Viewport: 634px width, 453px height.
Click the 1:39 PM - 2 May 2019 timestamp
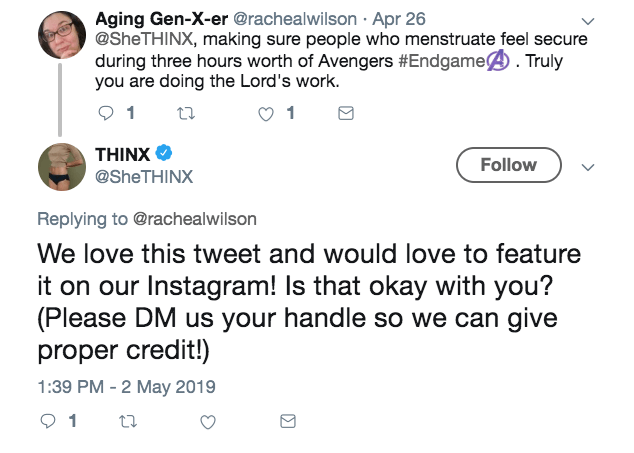pos(126,385)
